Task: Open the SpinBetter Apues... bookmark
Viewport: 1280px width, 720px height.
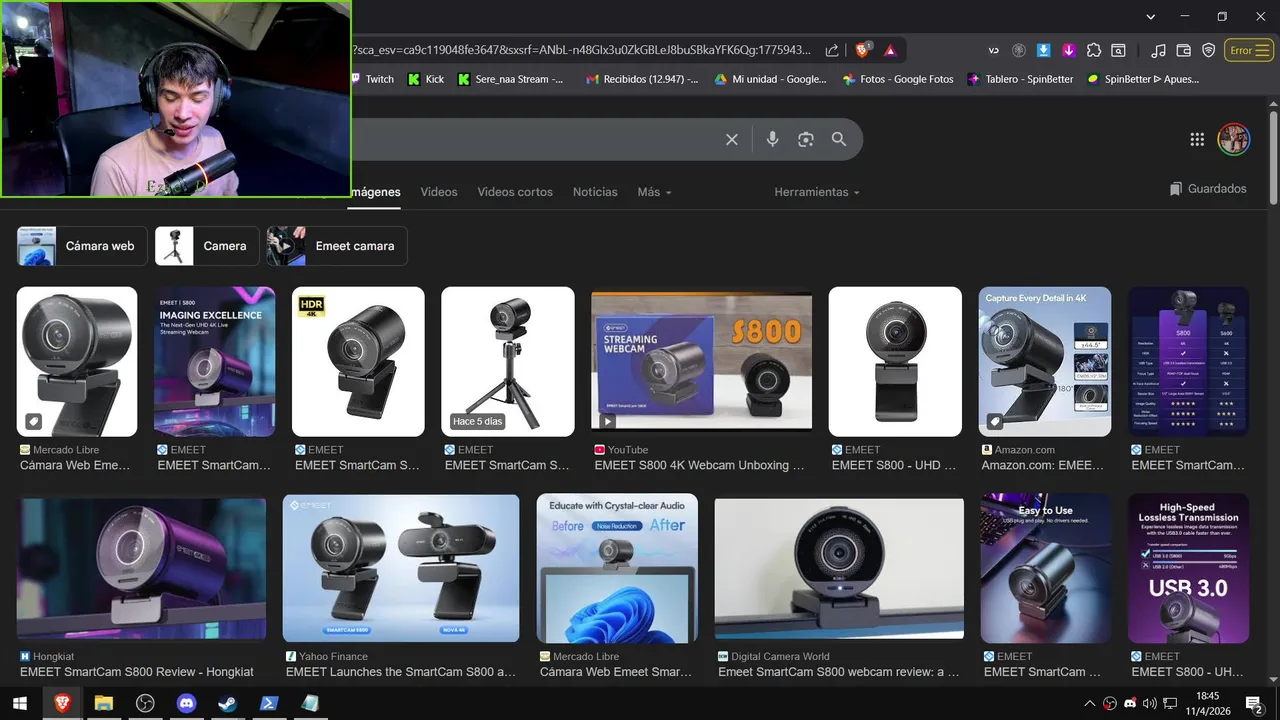Action: point(1143,79)
